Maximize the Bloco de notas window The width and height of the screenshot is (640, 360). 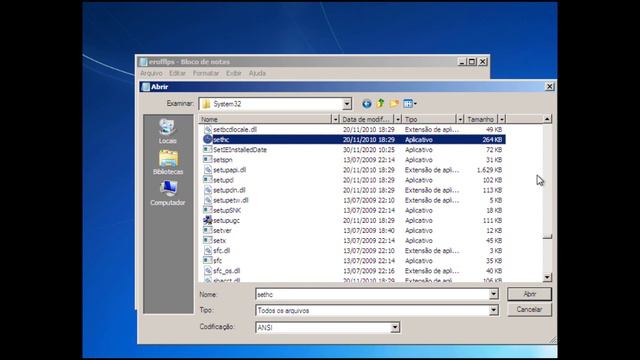472,62
